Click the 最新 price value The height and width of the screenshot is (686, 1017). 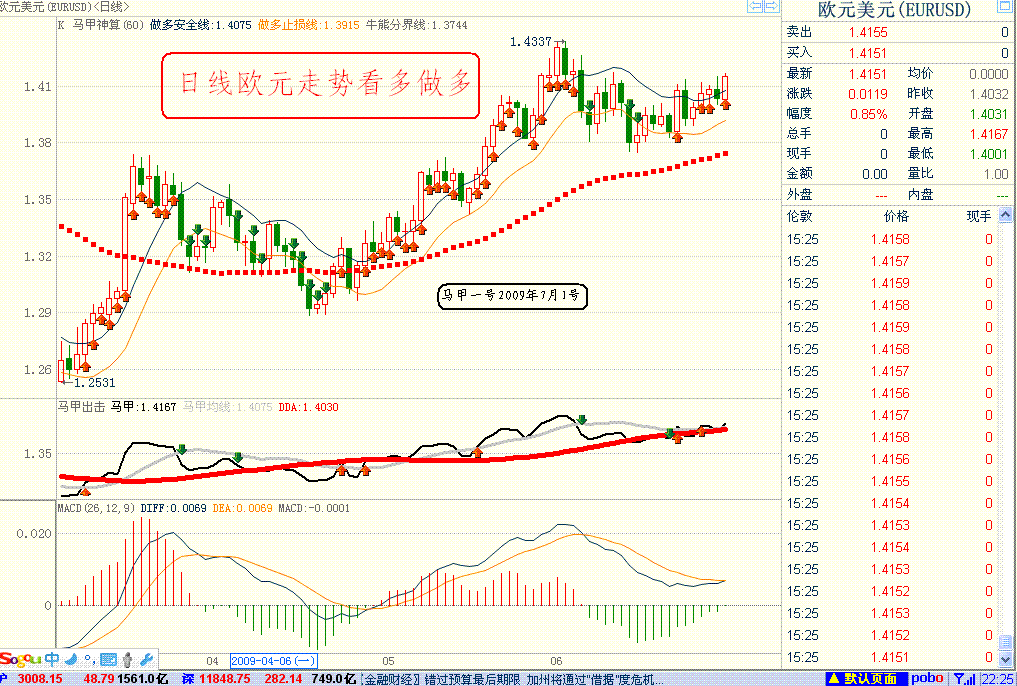[868, 74]
